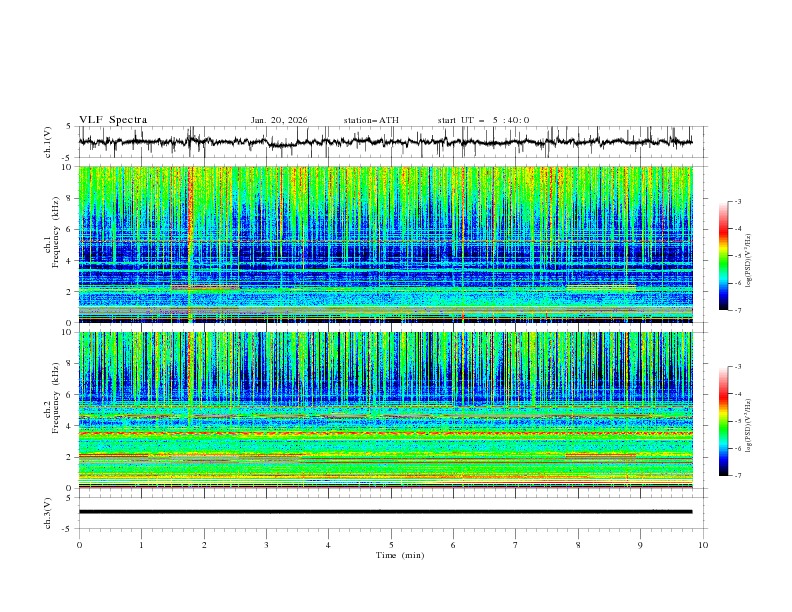
Task: Click the 'start UT = 5 :40: 0' text
Action: point(483,120)
